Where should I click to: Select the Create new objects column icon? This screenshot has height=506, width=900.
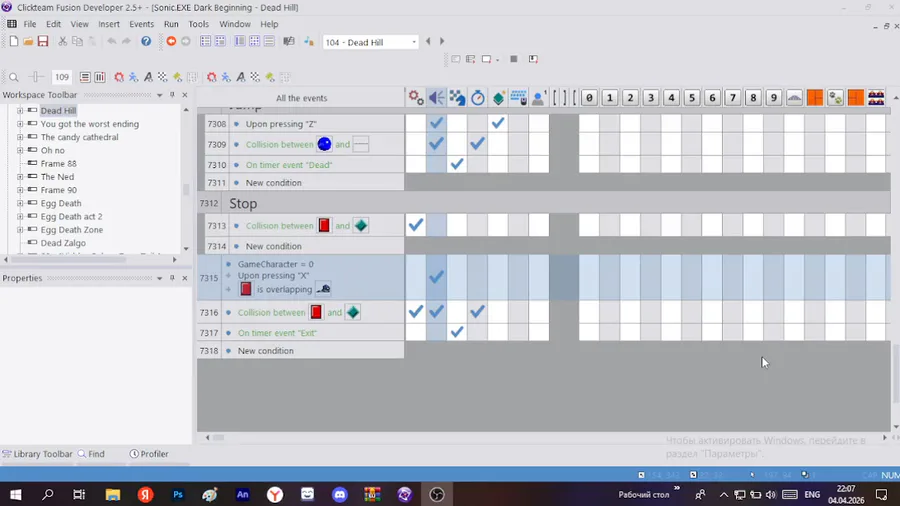point(498,98)
